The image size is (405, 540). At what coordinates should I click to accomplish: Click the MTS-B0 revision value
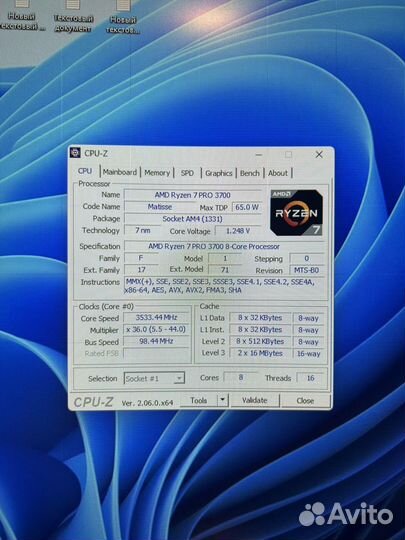(x=307, y=270)
